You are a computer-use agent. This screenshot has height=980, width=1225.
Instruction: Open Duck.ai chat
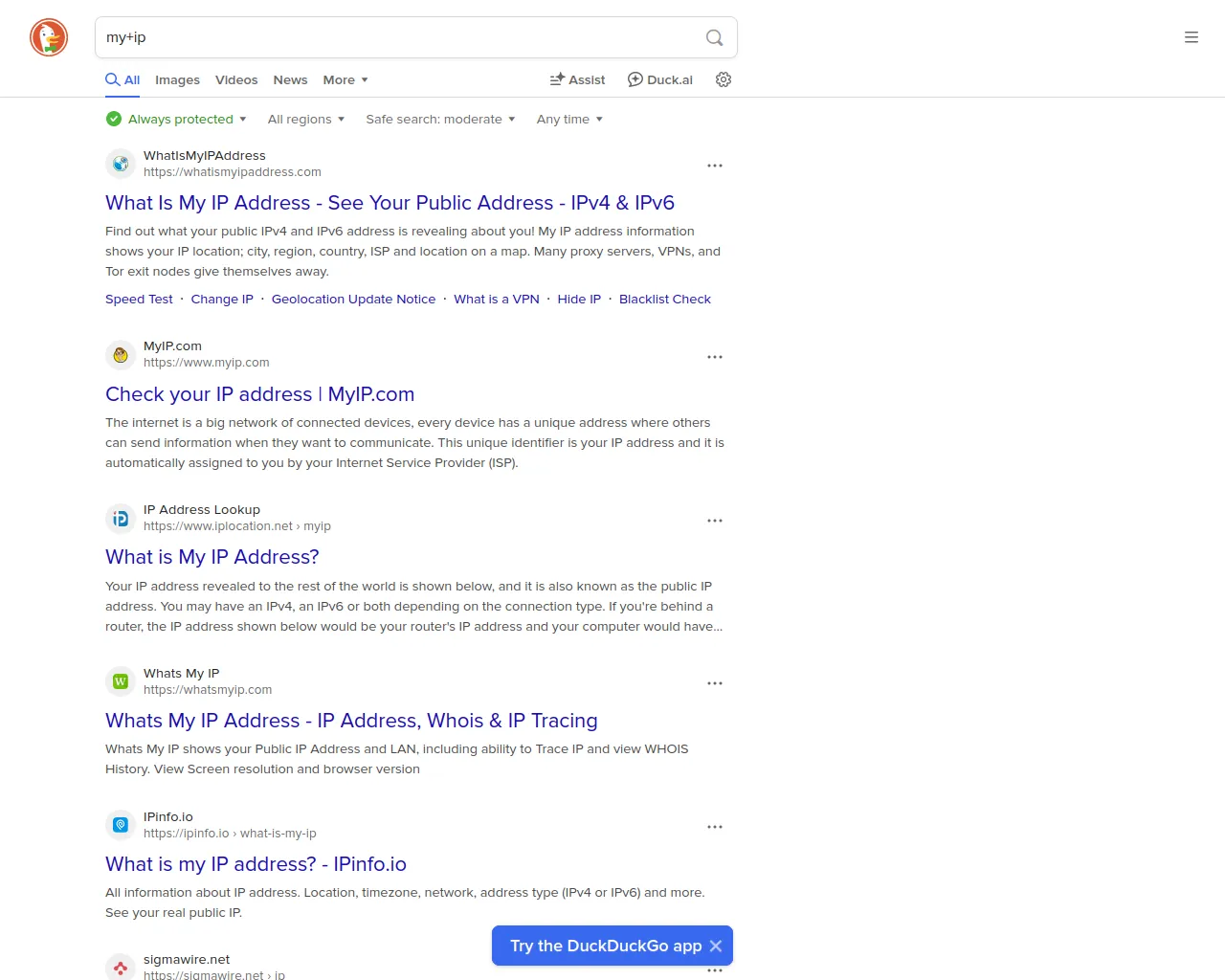[x=660, y=79]
